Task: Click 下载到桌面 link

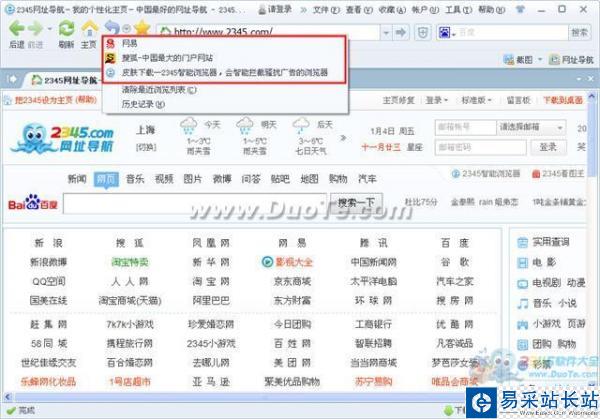Action: click(x=563, y=100)
